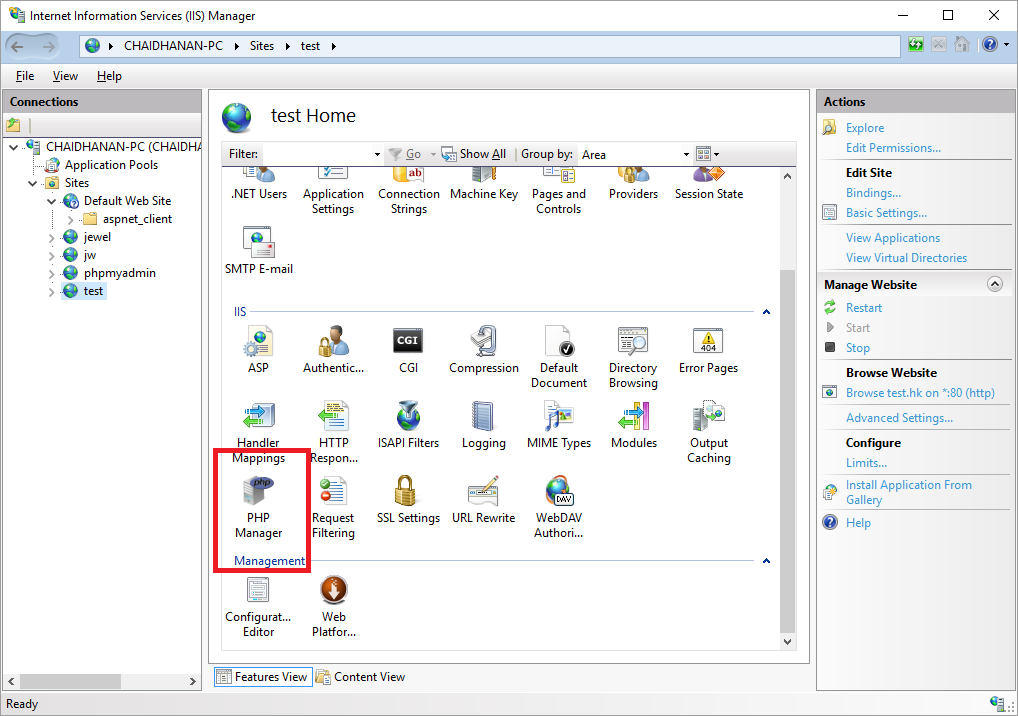The height and width of the screenshot is (716, 1018).
Task: Click the Filter text input field
Action: click(x=317, y=154)
